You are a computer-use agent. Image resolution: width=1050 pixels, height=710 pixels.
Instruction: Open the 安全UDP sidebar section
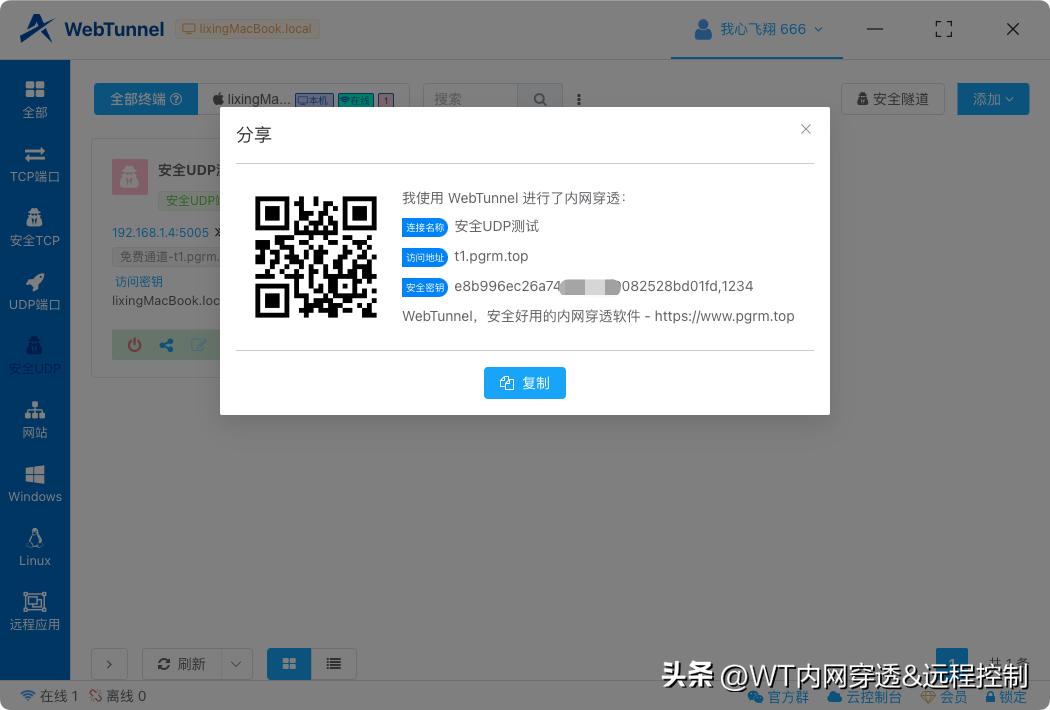coord(35,356)
